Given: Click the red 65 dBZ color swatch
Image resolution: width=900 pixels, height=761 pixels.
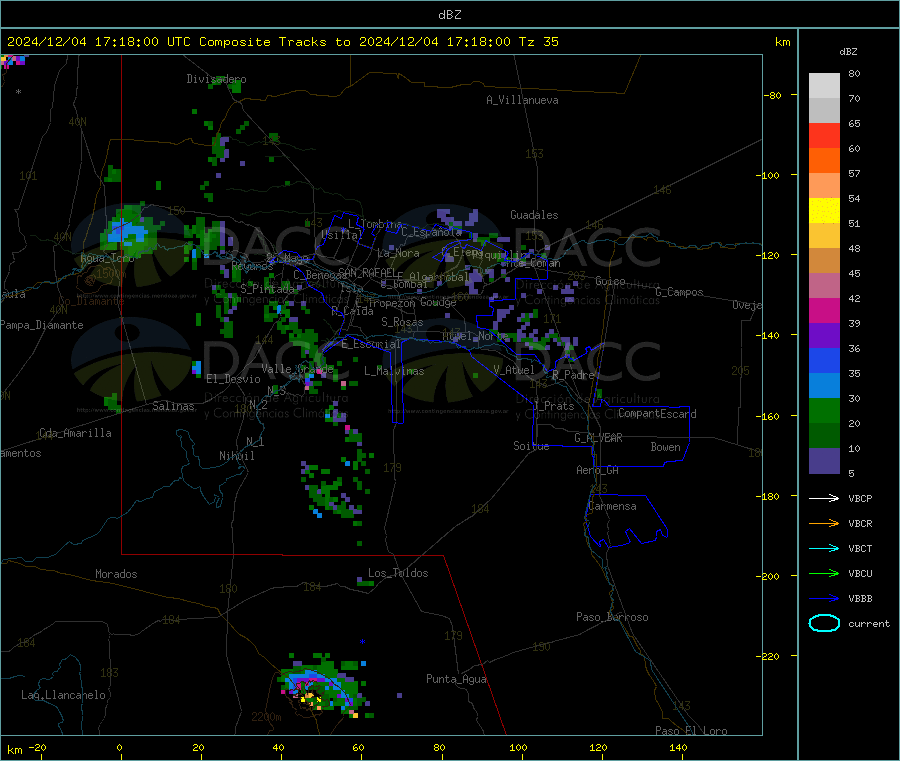Looking at the screenshot, I should [x=824, y=135].
